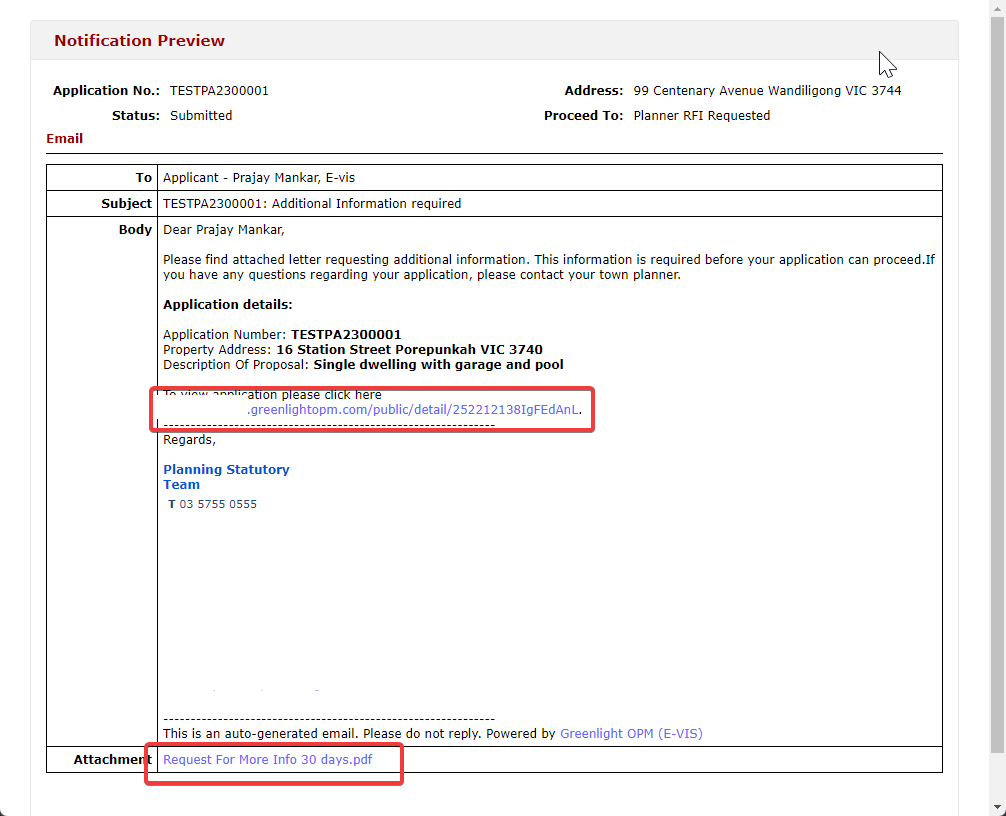
Task: Click the address 99 Centenary Avenue Wandiligong
Action: [x=767, y=91]
